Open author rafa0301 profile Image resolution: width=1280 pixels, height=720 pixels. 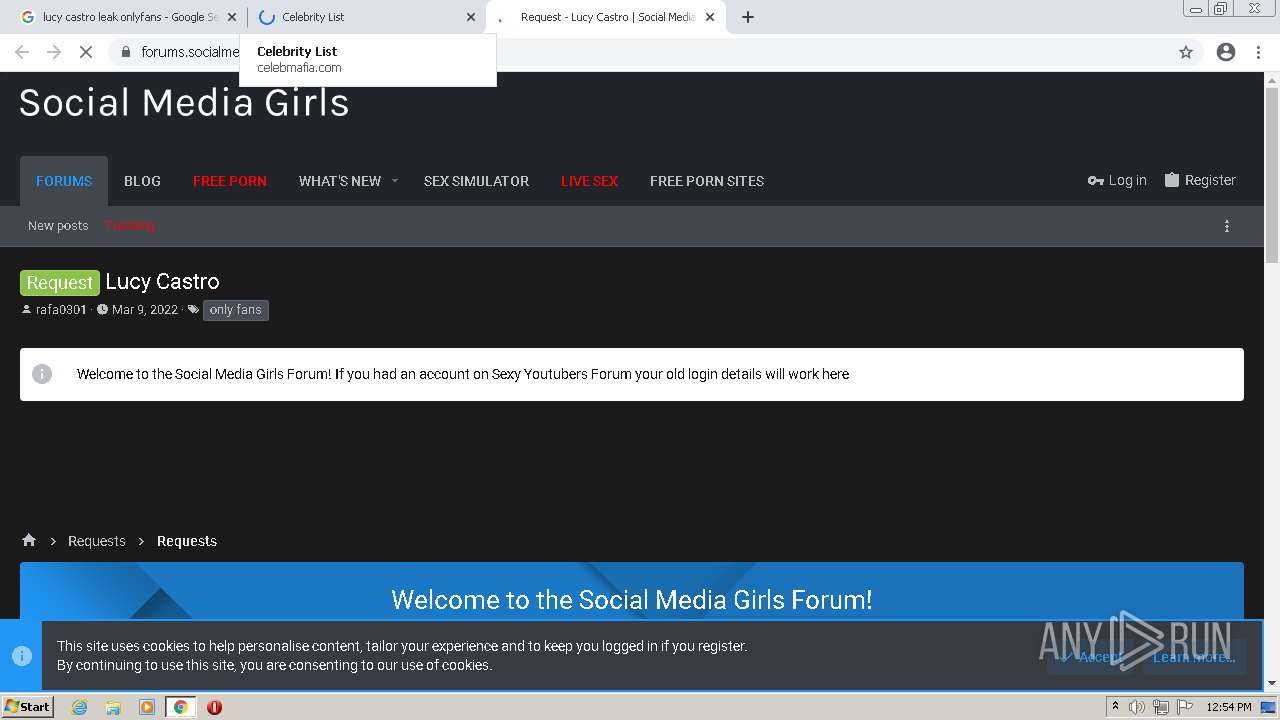61,310
